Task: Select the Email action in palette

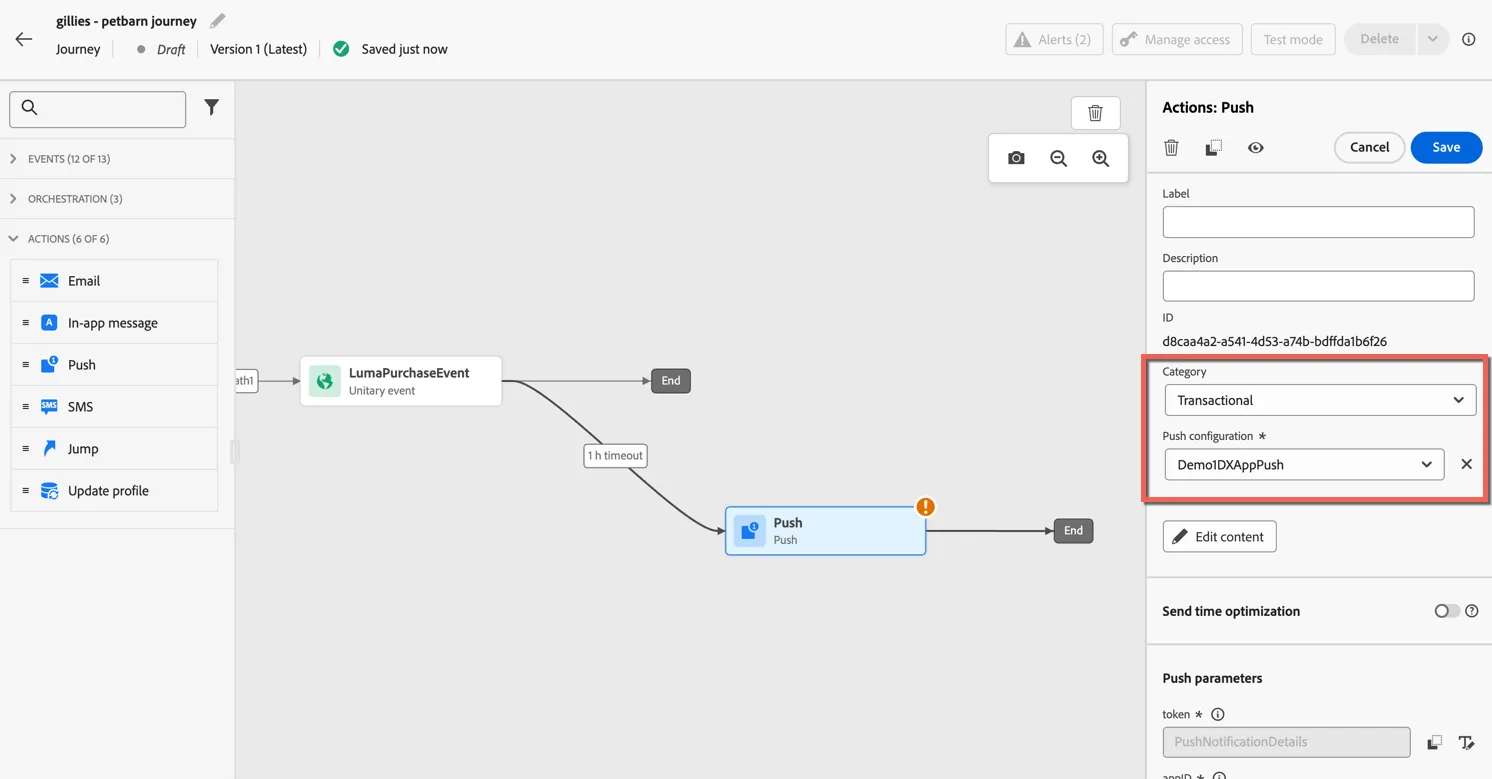Action: (x=114, y=281)
